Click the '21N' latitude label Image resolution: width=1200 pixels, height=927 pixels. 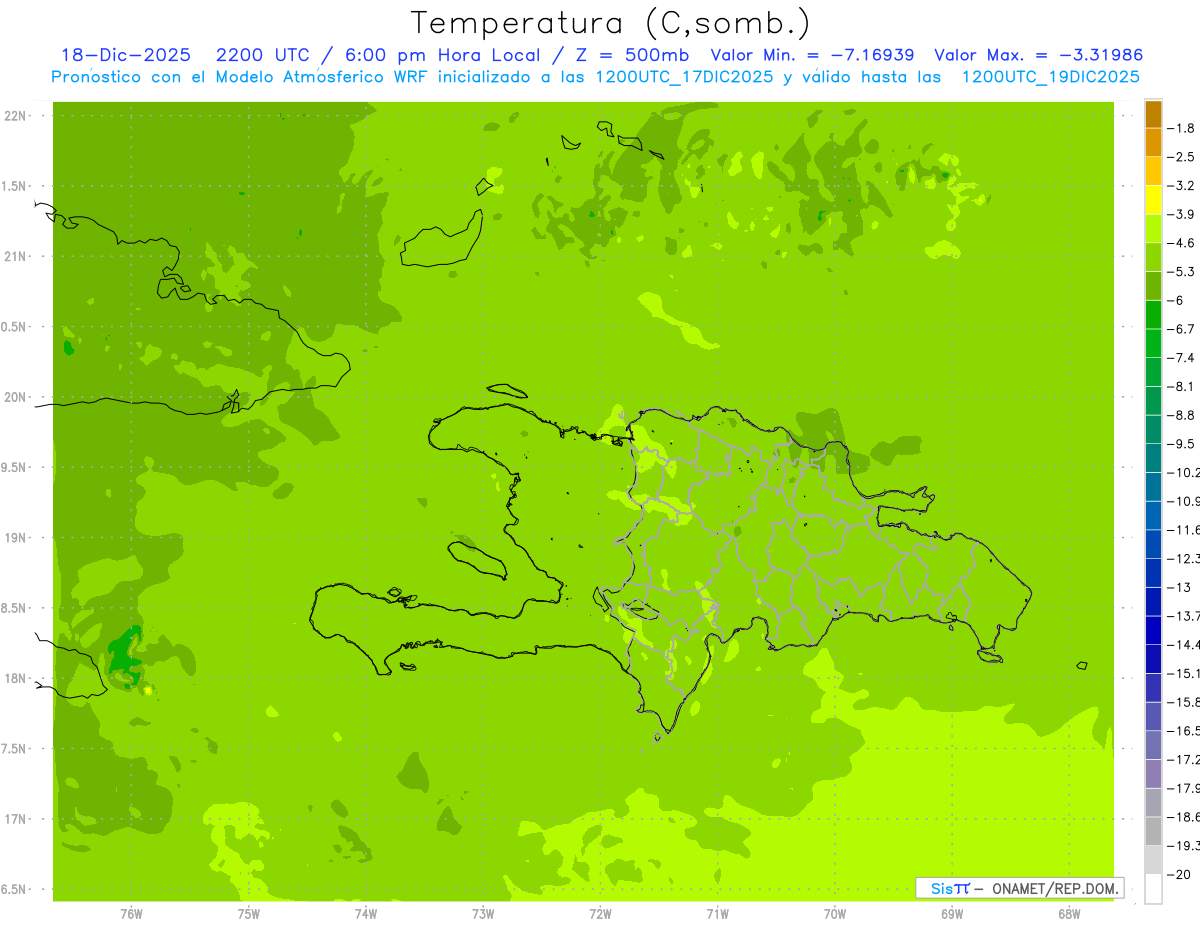click(15, 256)
